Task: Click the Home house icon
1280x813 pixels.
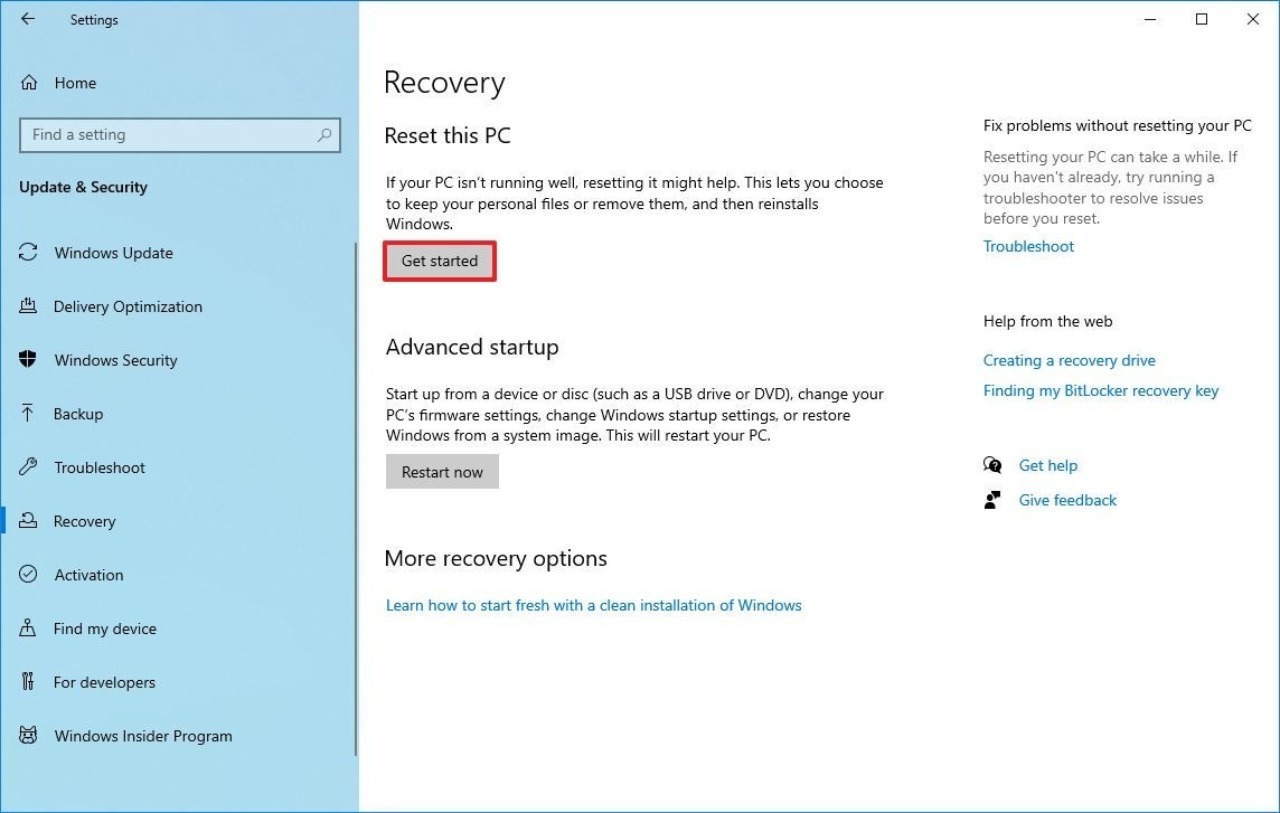Action: click(29, 83)
